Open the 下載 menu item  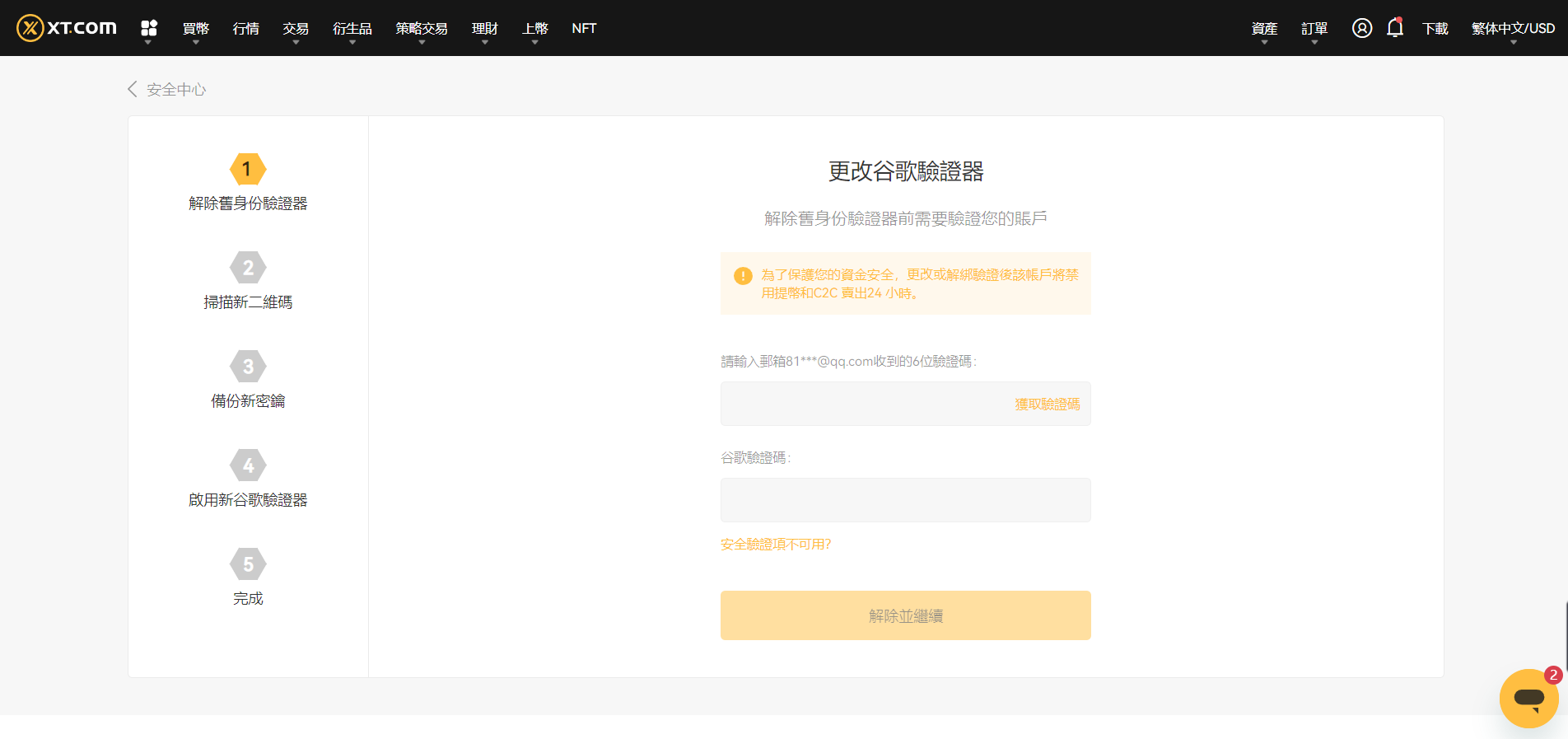pyautogui.click(x=1435, y=28)
